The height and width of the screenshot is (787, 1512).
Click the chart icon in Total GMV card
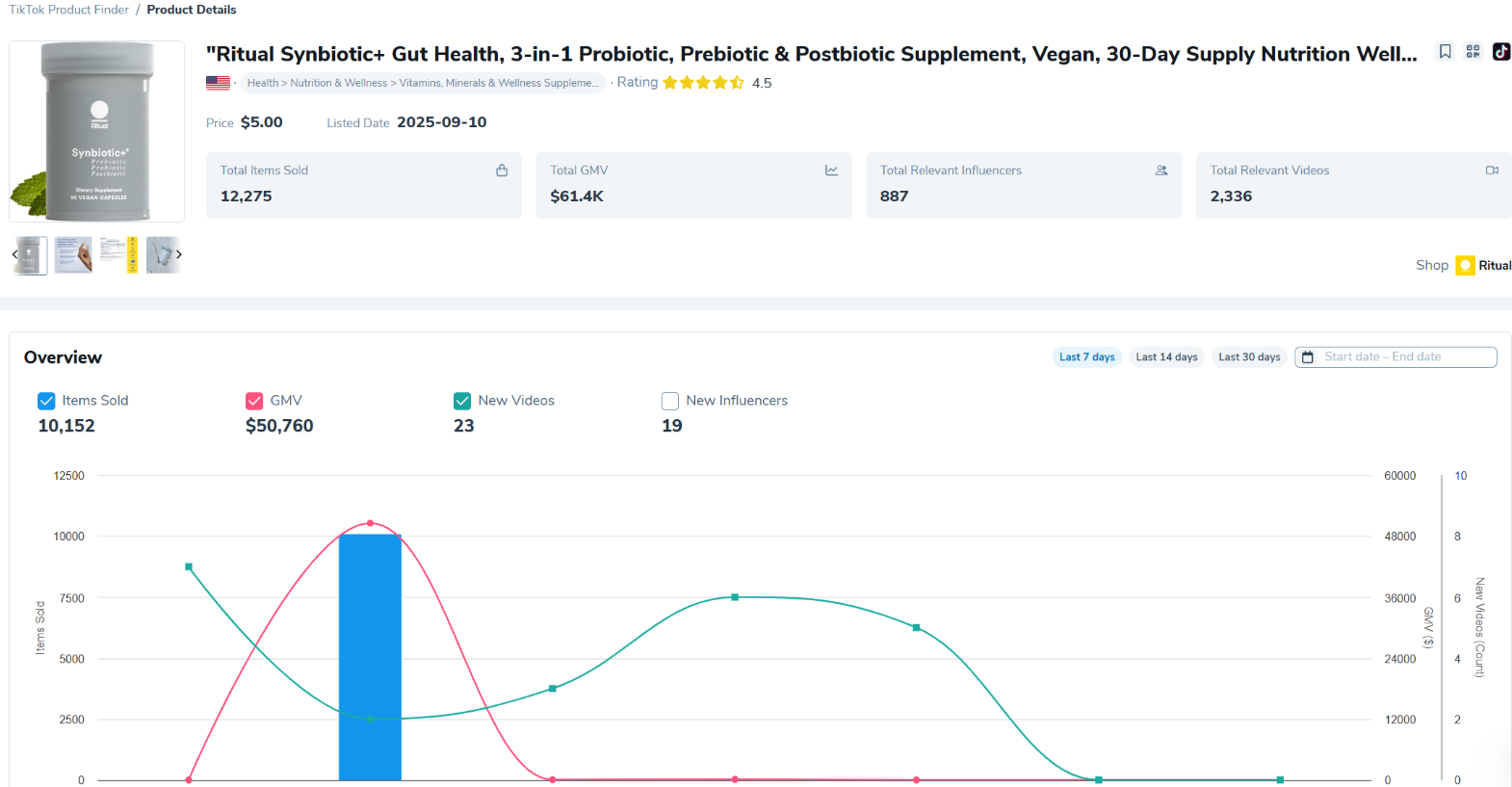pos(831,171)
